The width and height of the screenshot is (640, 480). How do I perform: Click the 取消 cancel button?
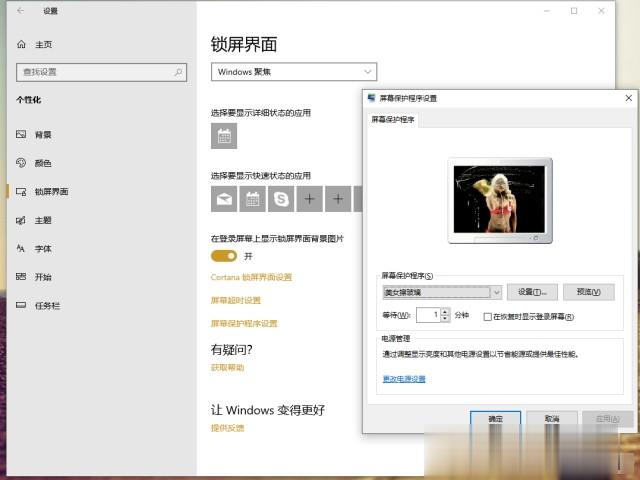tap(552, 419)
